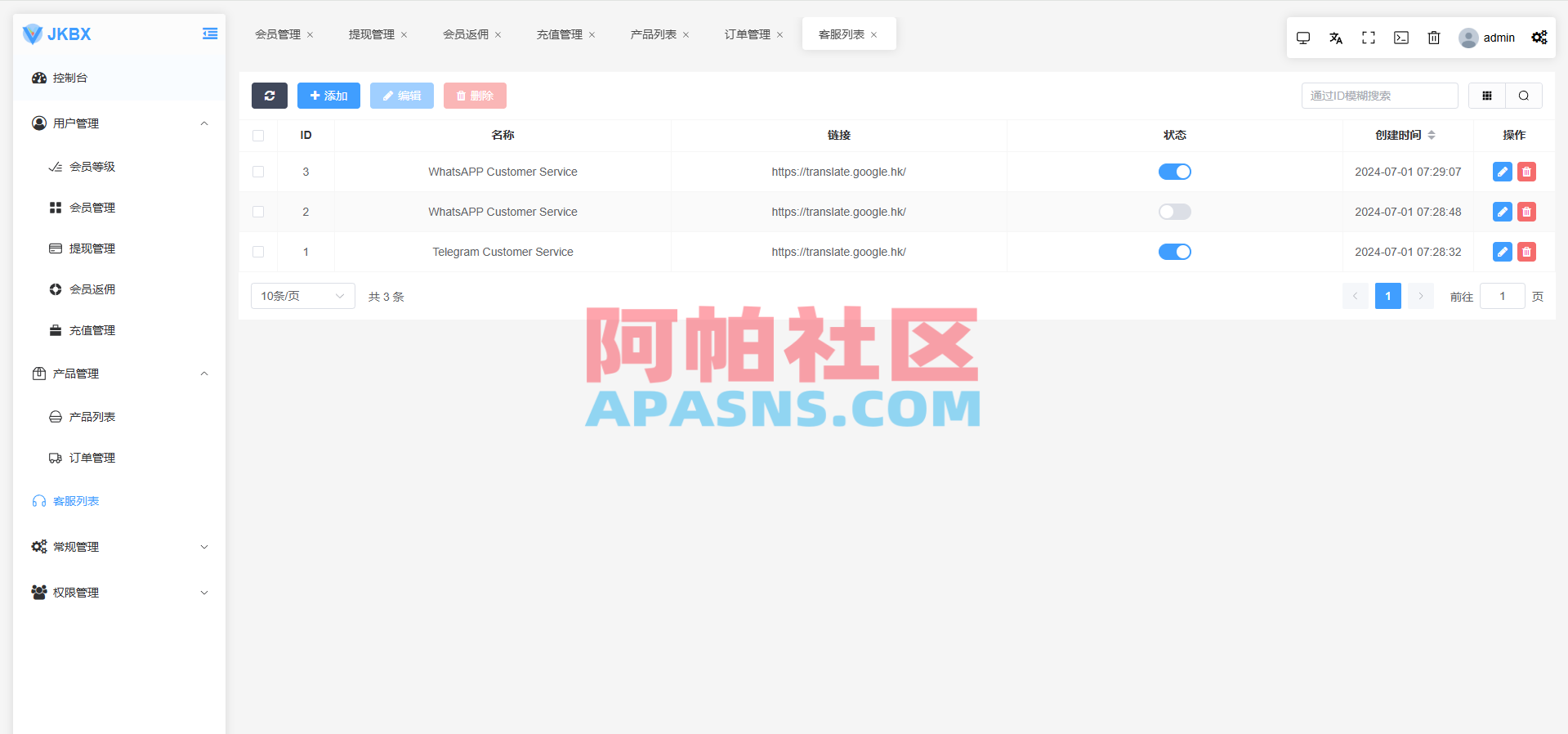
Task: Switch to the 产品列表 tab
Action: tap(654, 34)
